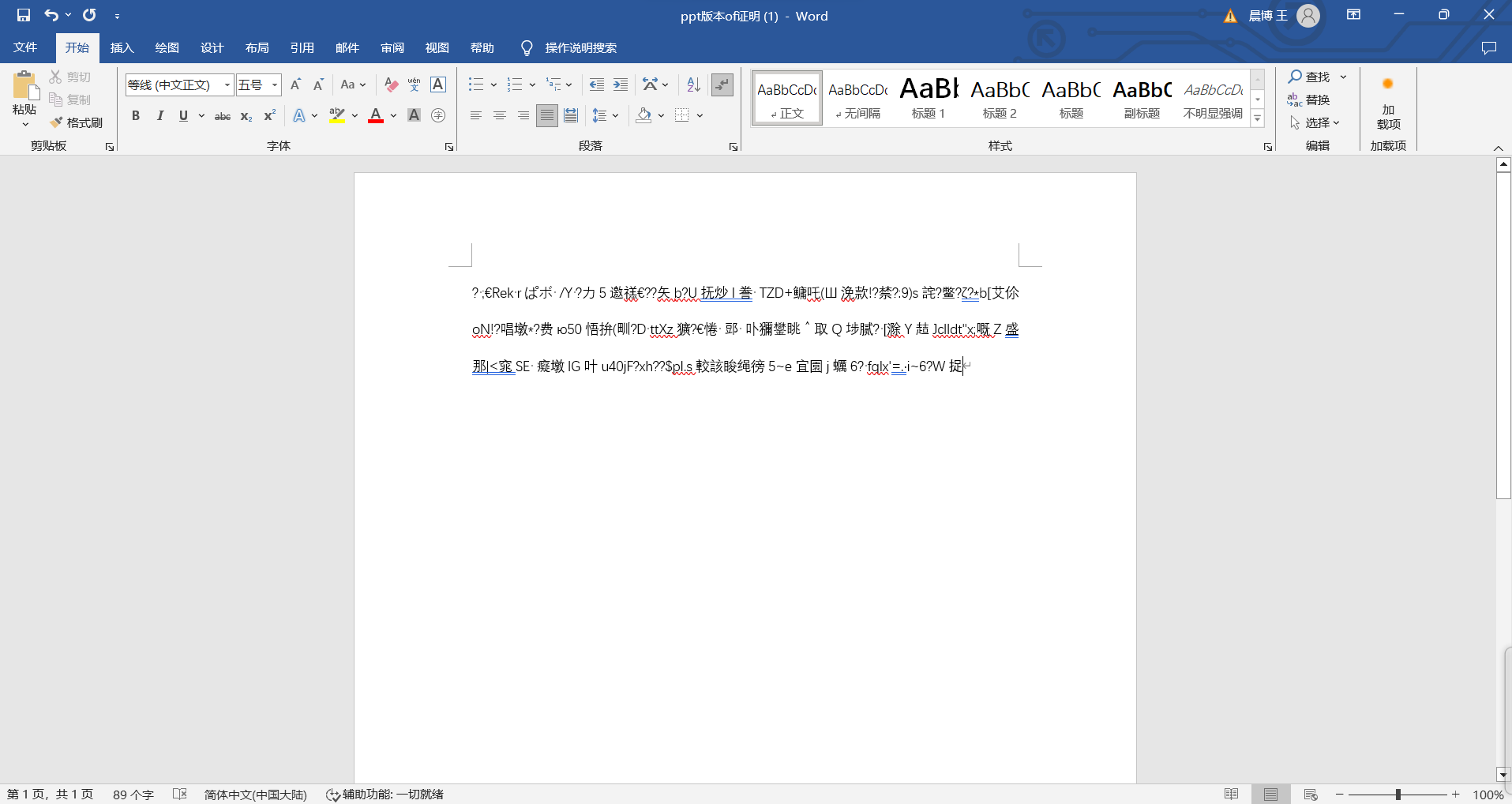The height and width of the screenshot is (804, 1512).
Task: Apply red font color to text
Action: point(376,115)
